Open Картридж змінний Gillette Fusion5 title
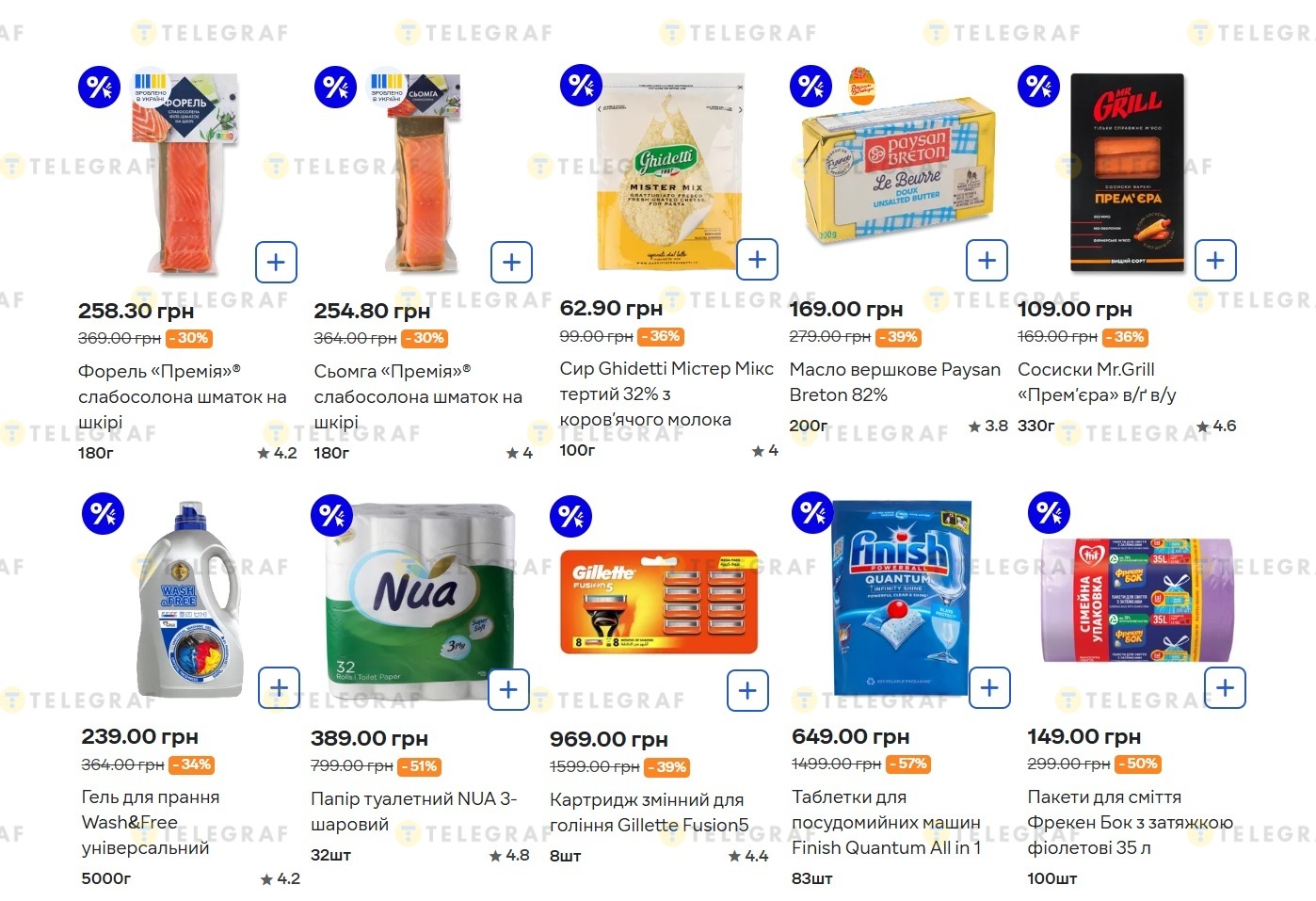Viewport: 1316px width, 901px height. point(649,813)
